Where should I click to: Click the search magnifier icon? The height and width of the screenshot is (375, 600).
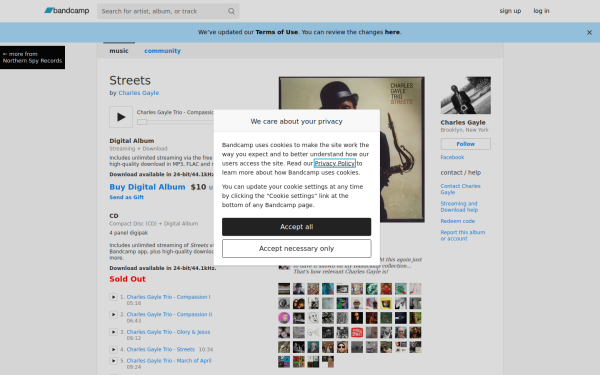[x=231, y=11]
